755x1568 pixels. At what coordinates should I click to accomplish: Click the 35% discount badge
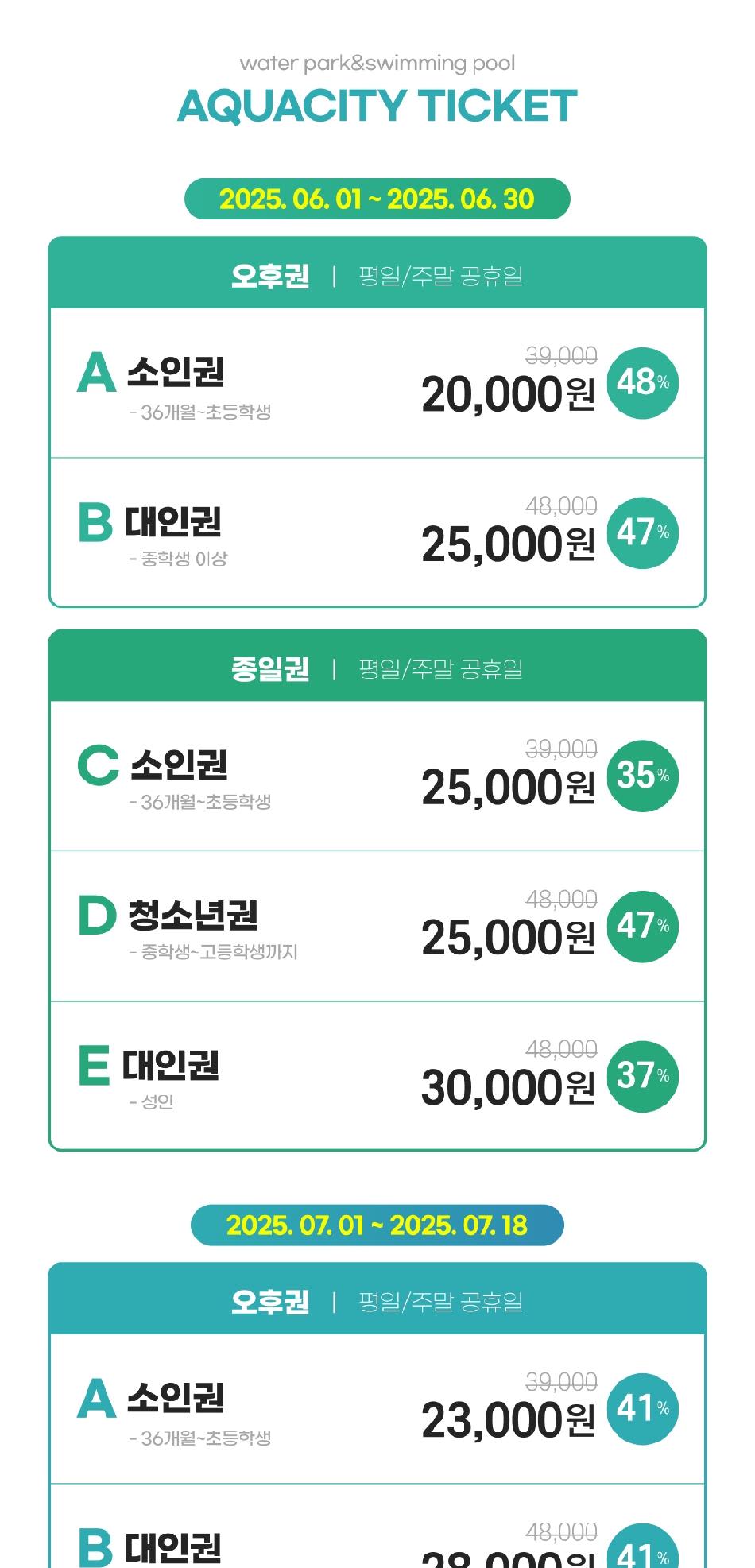(x=643, y=776)
